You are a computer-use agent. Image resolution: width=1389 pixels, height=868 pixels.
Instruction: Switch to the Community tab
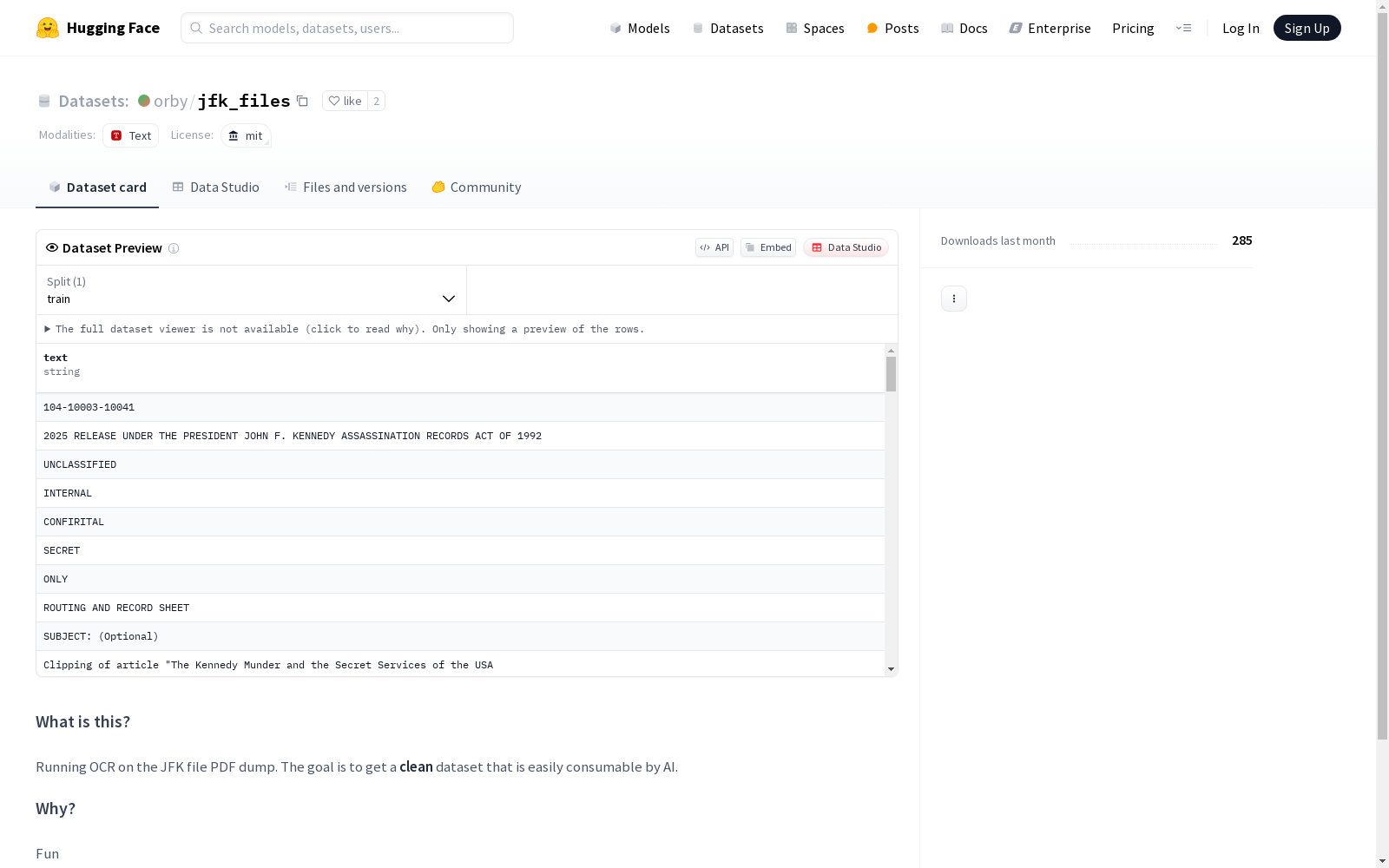(x=477, y=187)
